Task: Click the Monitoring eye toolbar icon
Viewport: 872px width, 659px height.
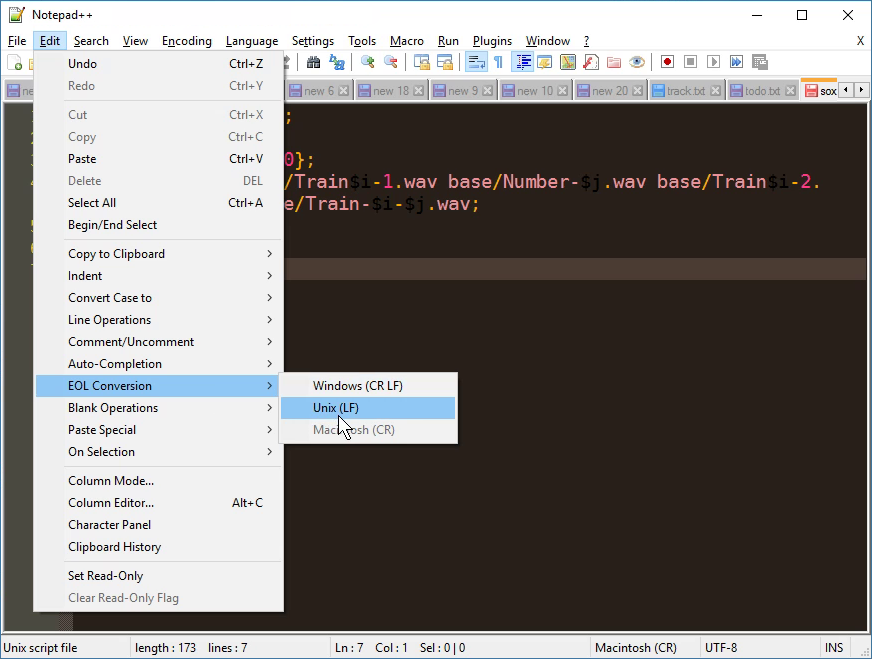Action: pyautogui.click(x=637, y=62)
